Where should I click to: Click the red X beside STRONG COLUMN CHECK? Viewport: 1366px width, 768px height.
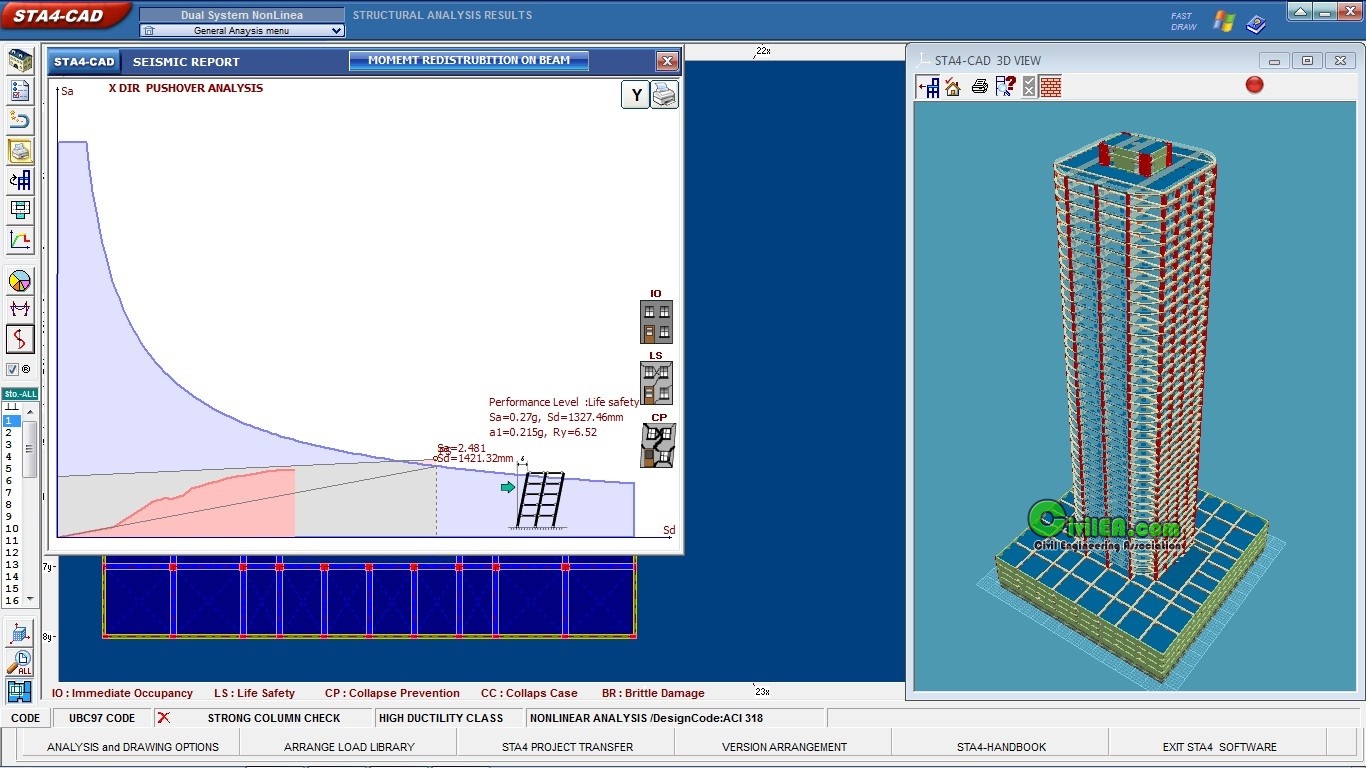164,718
